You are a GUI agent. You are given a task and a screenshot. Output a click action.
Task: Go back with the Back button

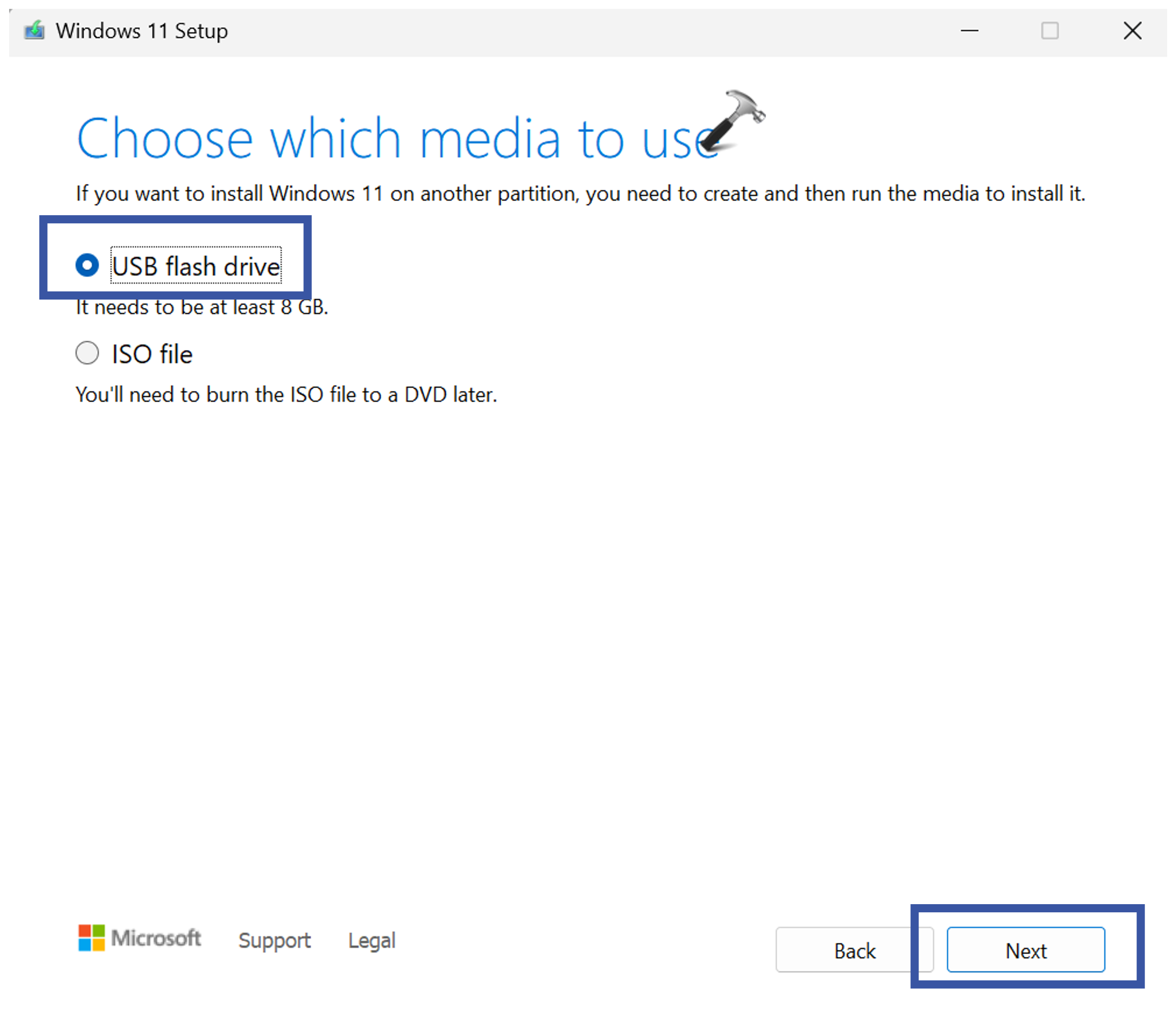pyautogui.click(x=854, y=950)
